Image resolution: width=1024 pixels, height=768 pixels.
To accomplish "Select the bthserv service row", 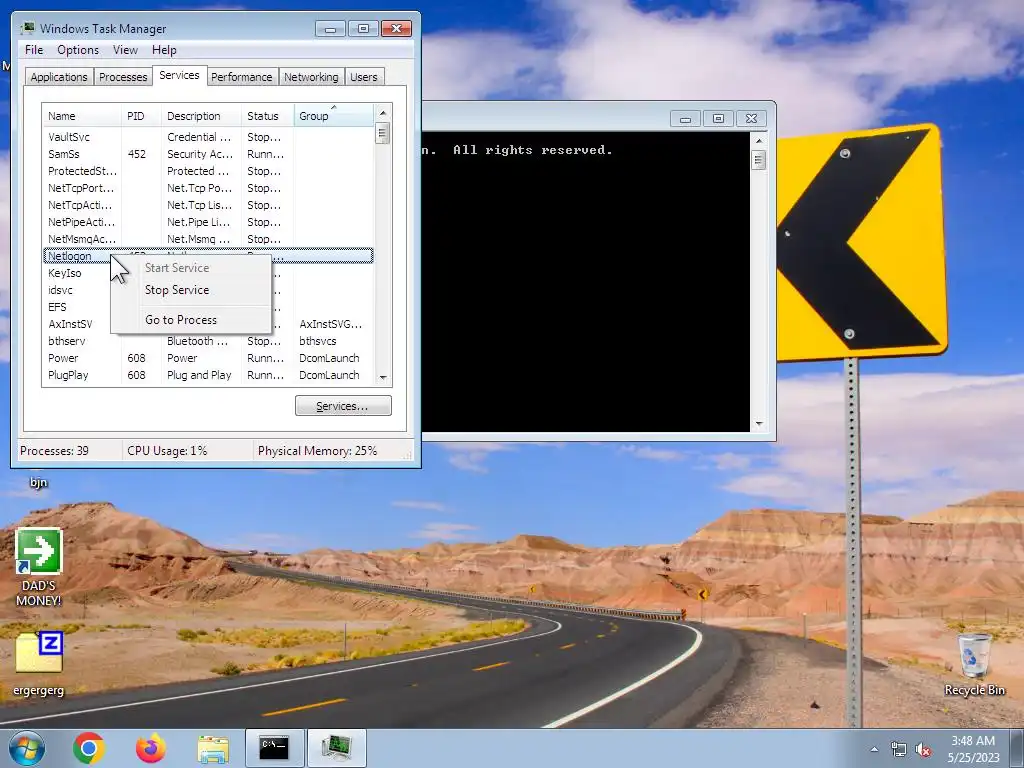I will click(x=208, y=341).
